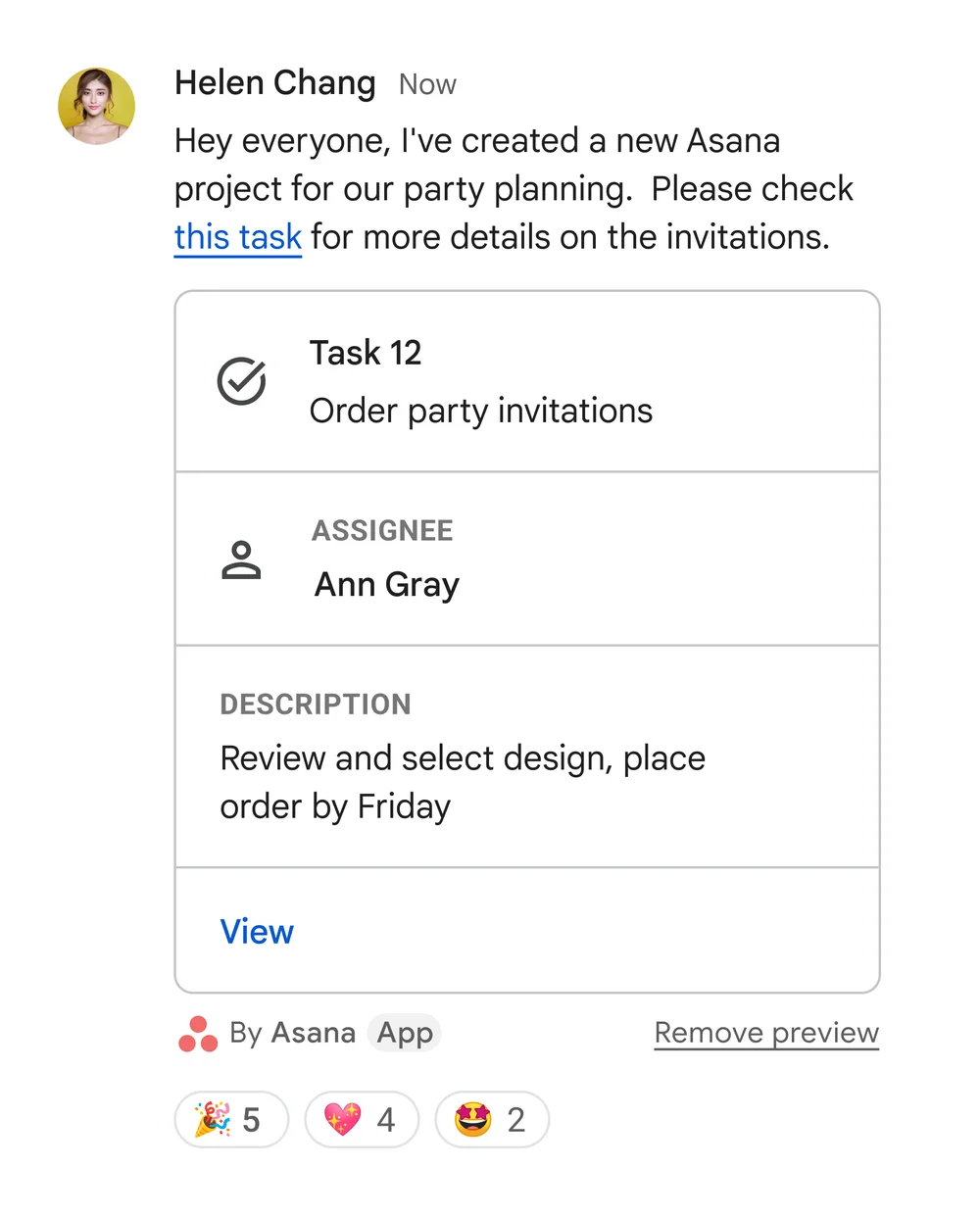
Task: Click the task checkmark circle icon
Action: pyautogui.click(x=241, y=381)
